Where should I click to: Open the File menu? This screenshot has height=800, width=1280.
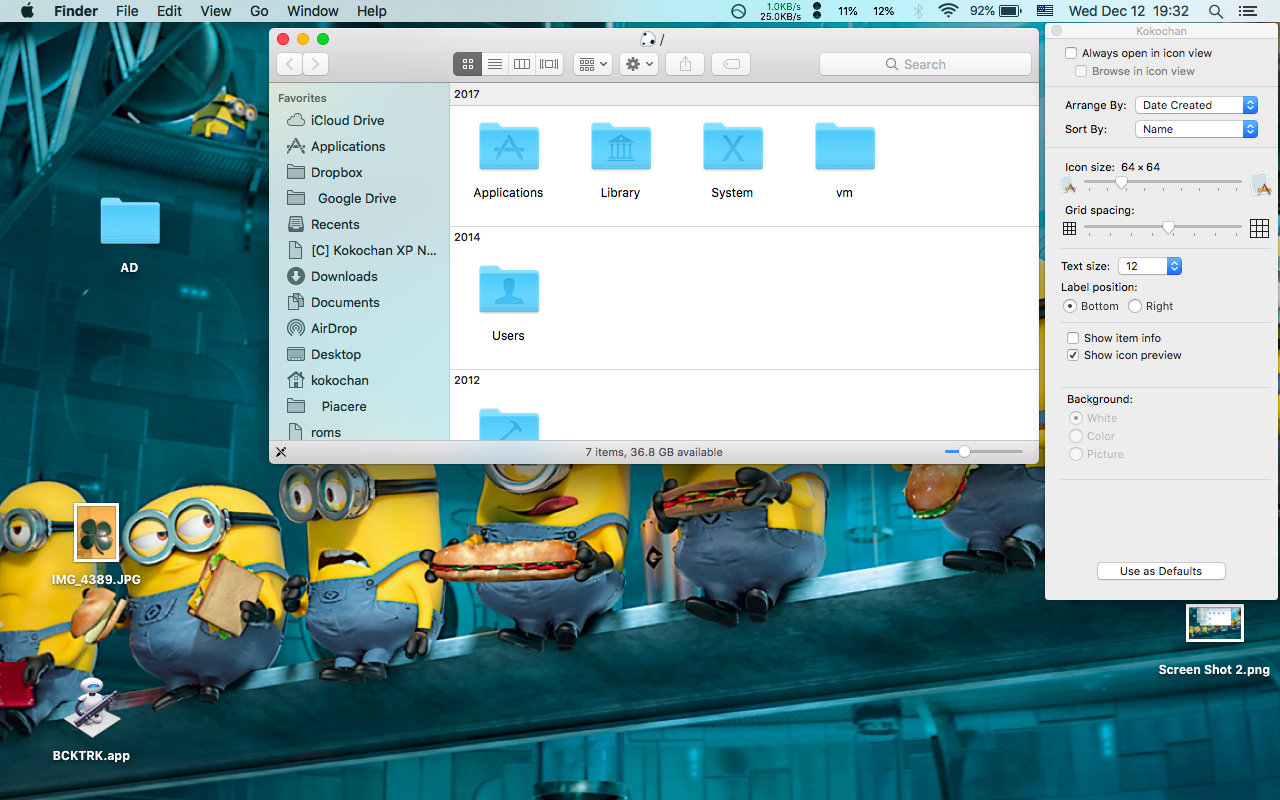[x=127, y=11]
